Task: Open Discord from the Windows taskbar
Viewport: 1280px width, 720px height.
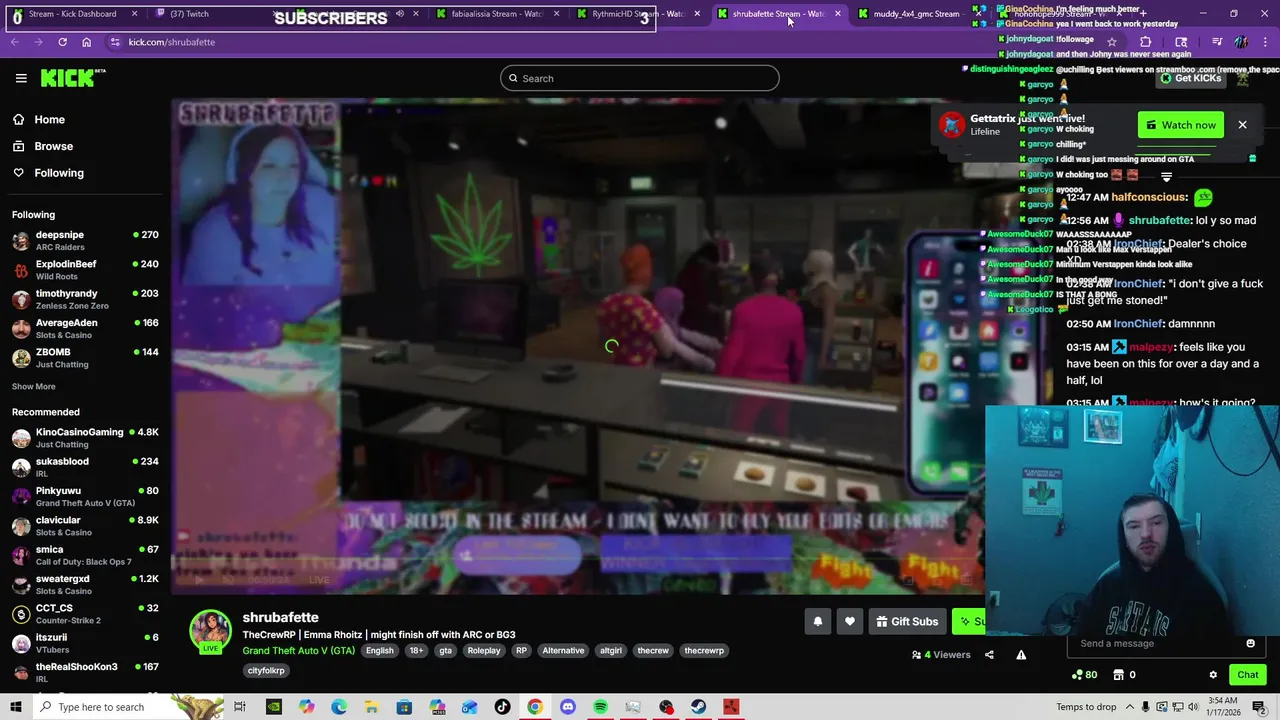Action: [x=568, y=707]
